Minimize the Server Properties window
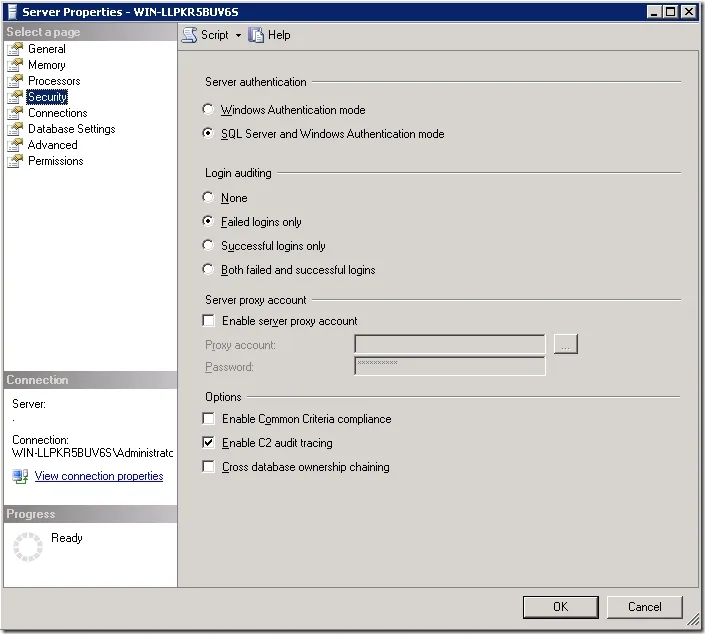705x634 pixels. 655,12
